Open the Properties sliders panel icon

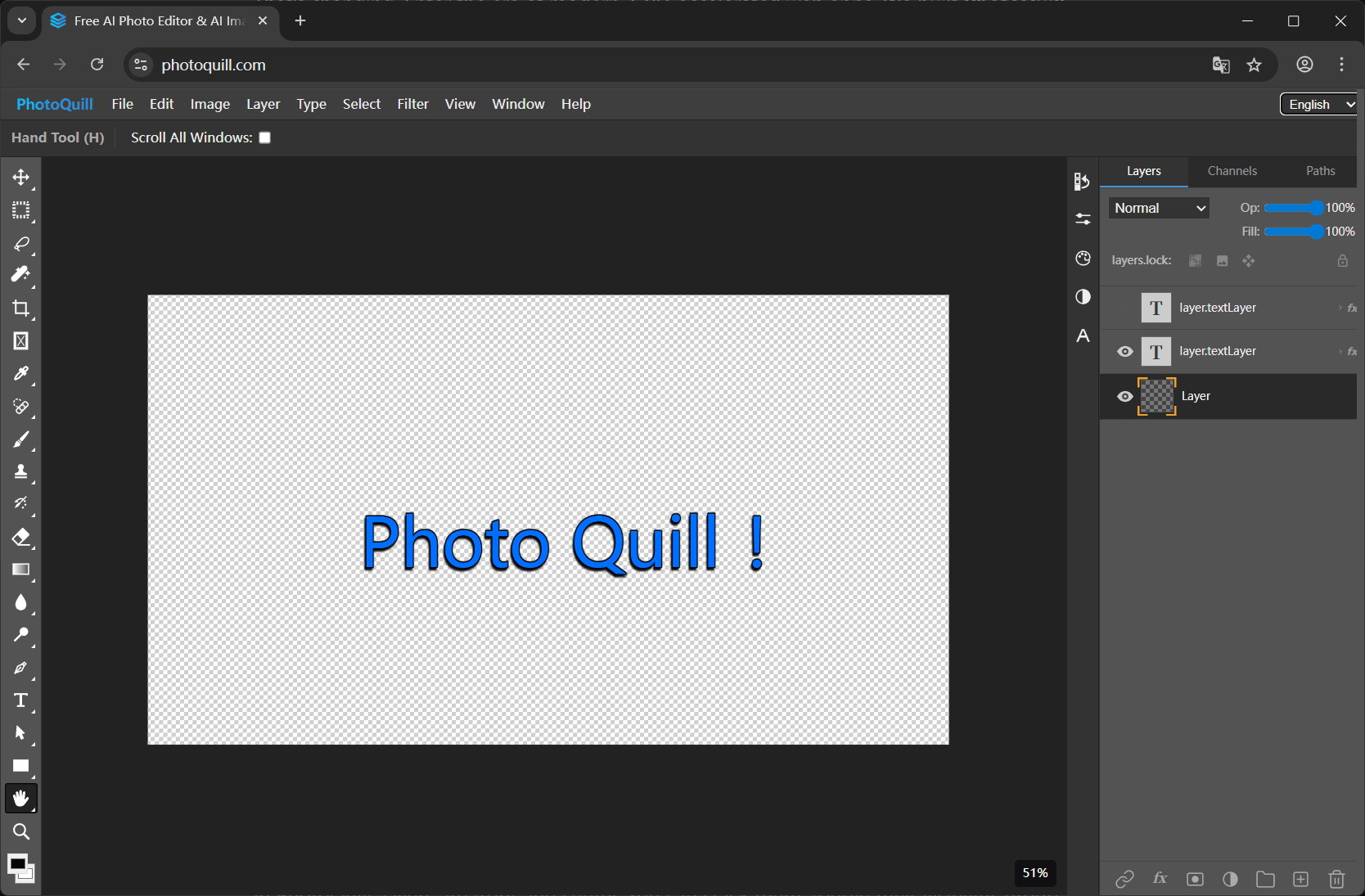pyautogui.click(x=1083, y=218)
